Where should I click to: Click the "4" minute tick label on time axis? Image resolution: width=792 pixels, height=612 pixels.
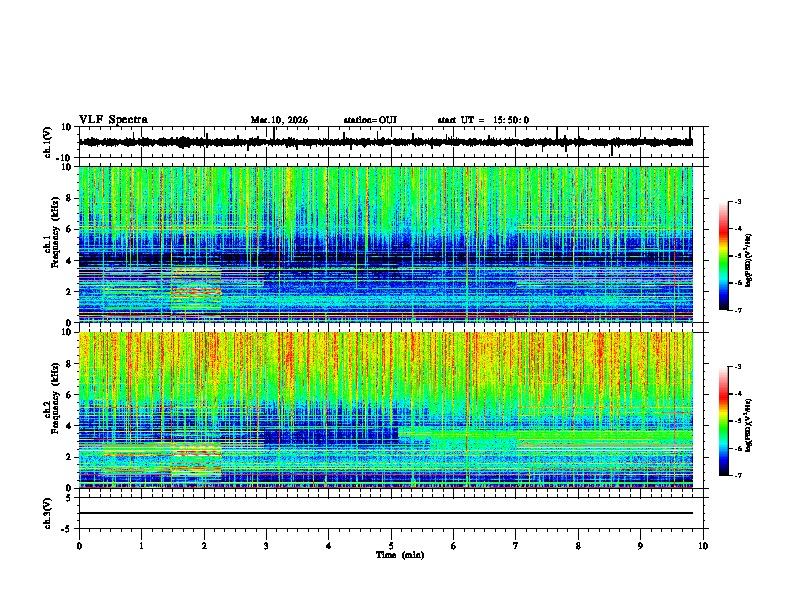tap(328, 546)
